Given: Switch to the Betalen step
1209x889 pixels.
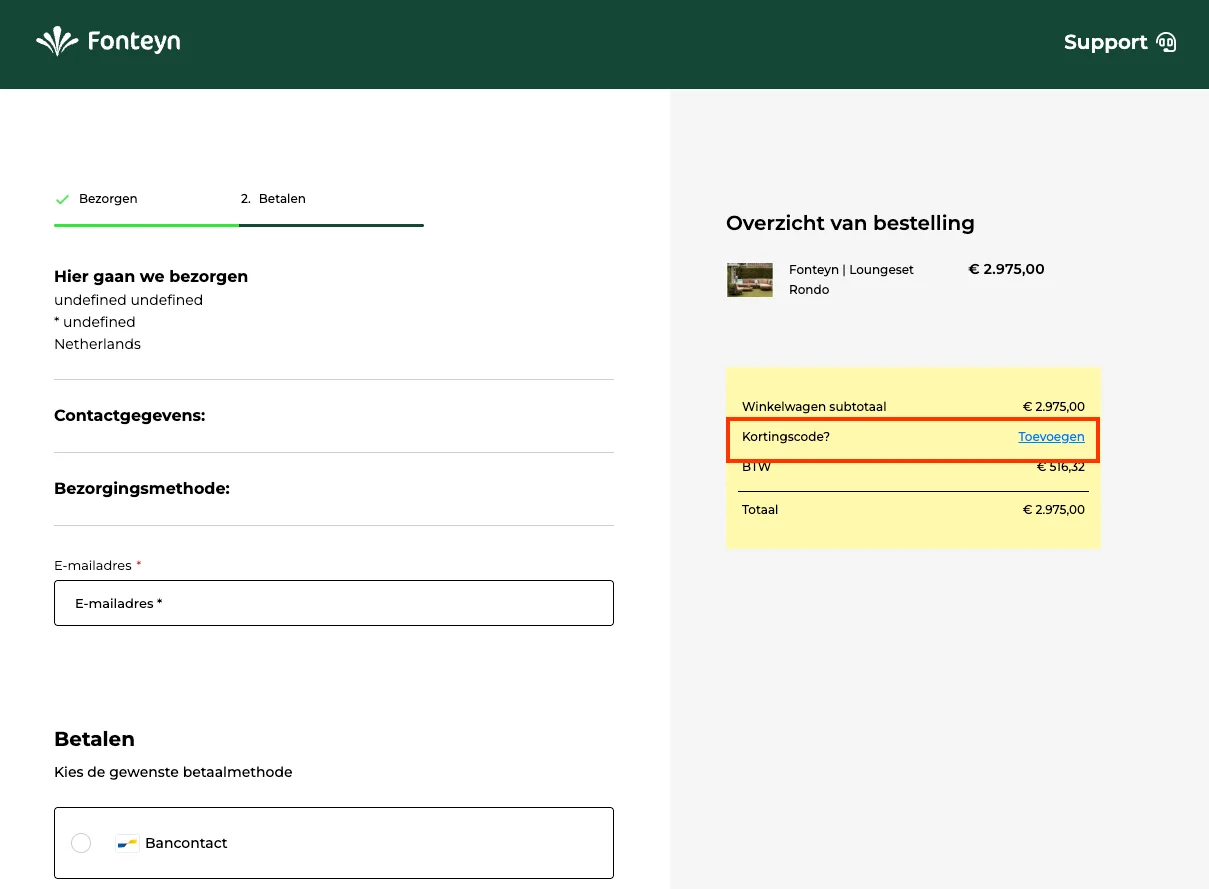Looking at the screenshot, I should tap(273, 198).
